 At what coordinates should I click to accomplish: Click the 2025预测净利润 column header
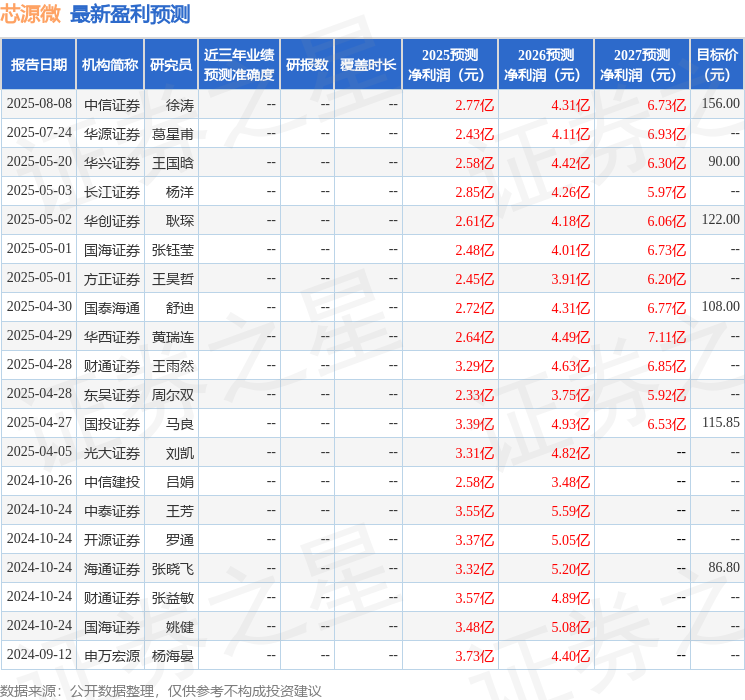449,65
